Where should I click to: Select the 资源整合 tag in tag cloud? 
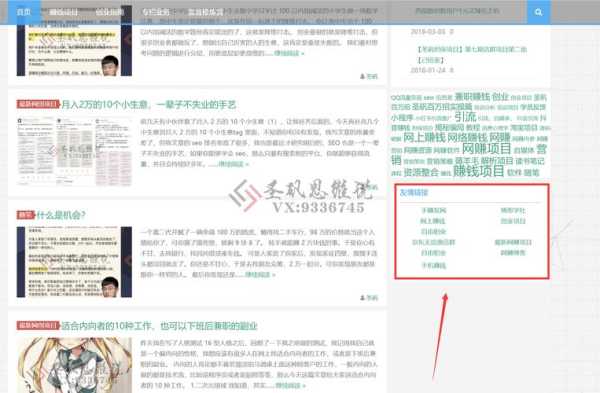(x=421, y=172)
